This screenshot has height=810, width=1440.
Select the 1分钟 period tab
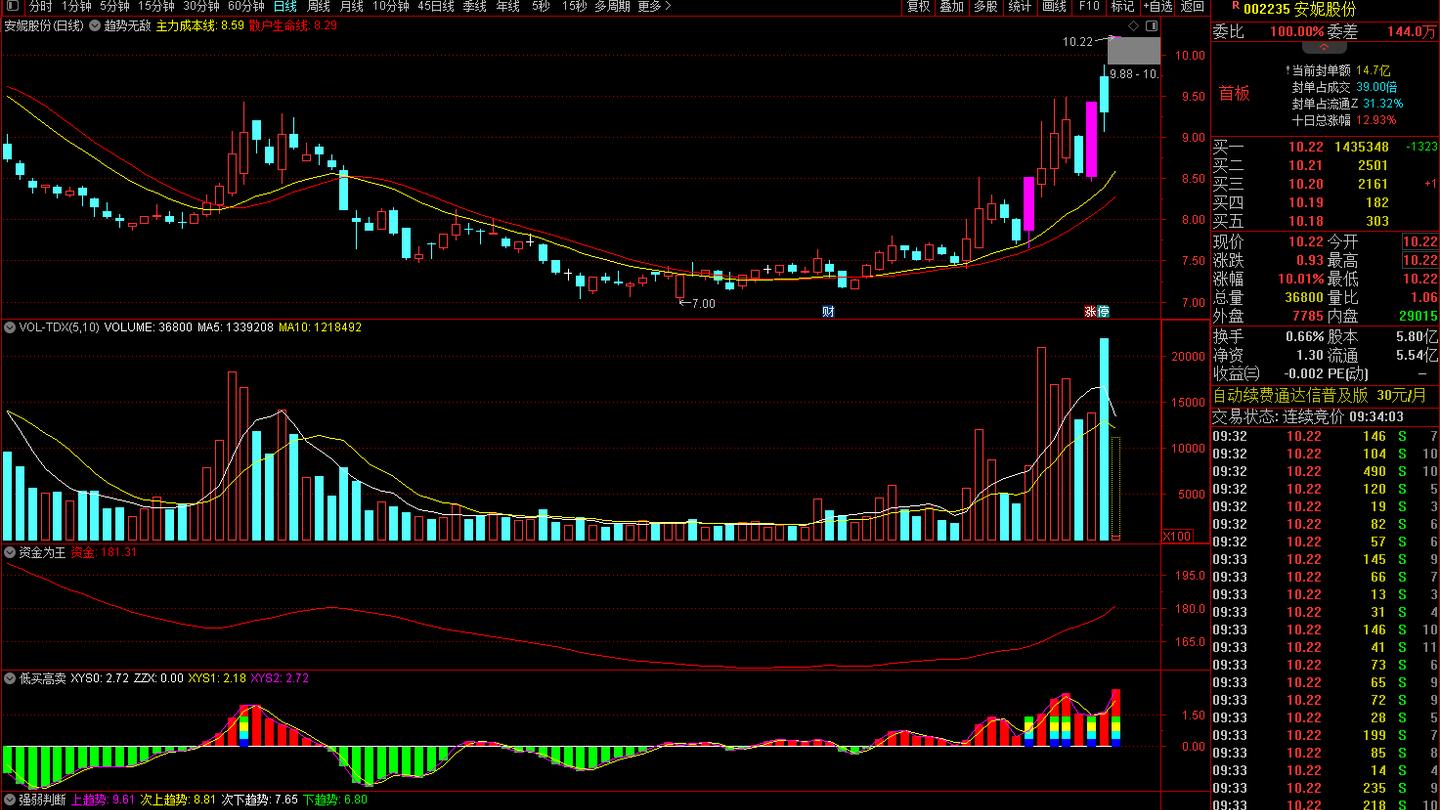(x=76, y=6)
